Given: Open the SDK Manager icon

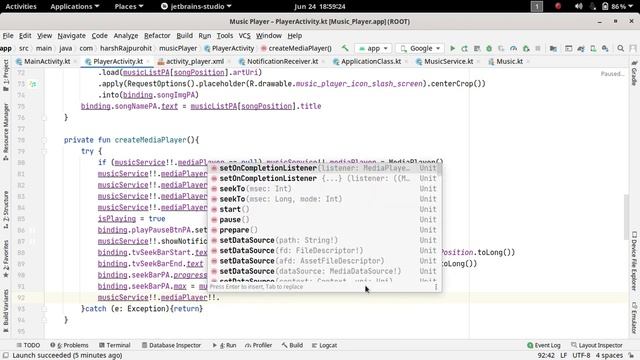Looking at the screenshot, I should [605, 48].
